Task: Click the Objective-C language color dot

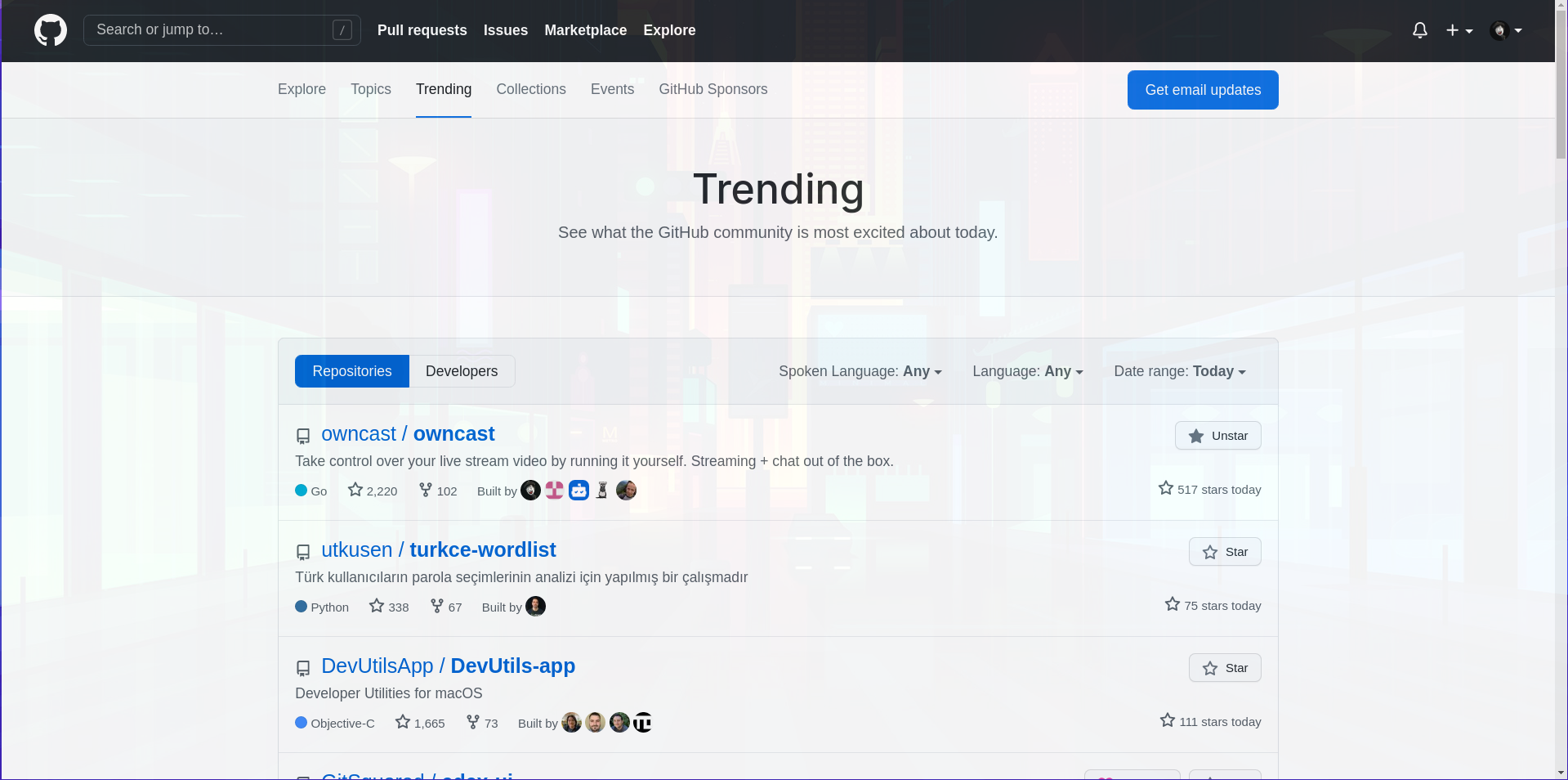Action: point(301,723)
